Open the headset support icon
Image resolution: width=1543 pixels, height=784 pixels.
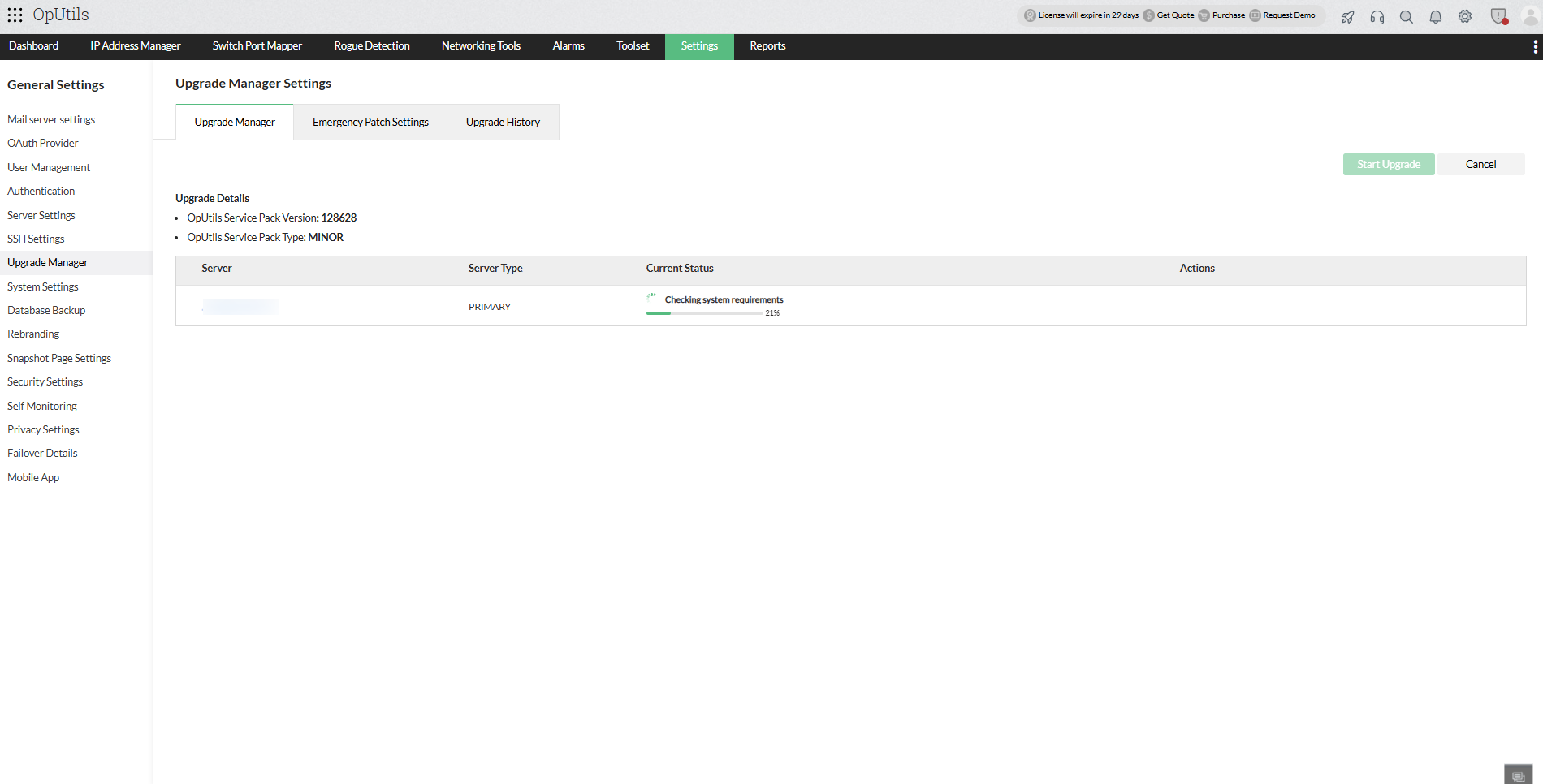(1377, 16)
